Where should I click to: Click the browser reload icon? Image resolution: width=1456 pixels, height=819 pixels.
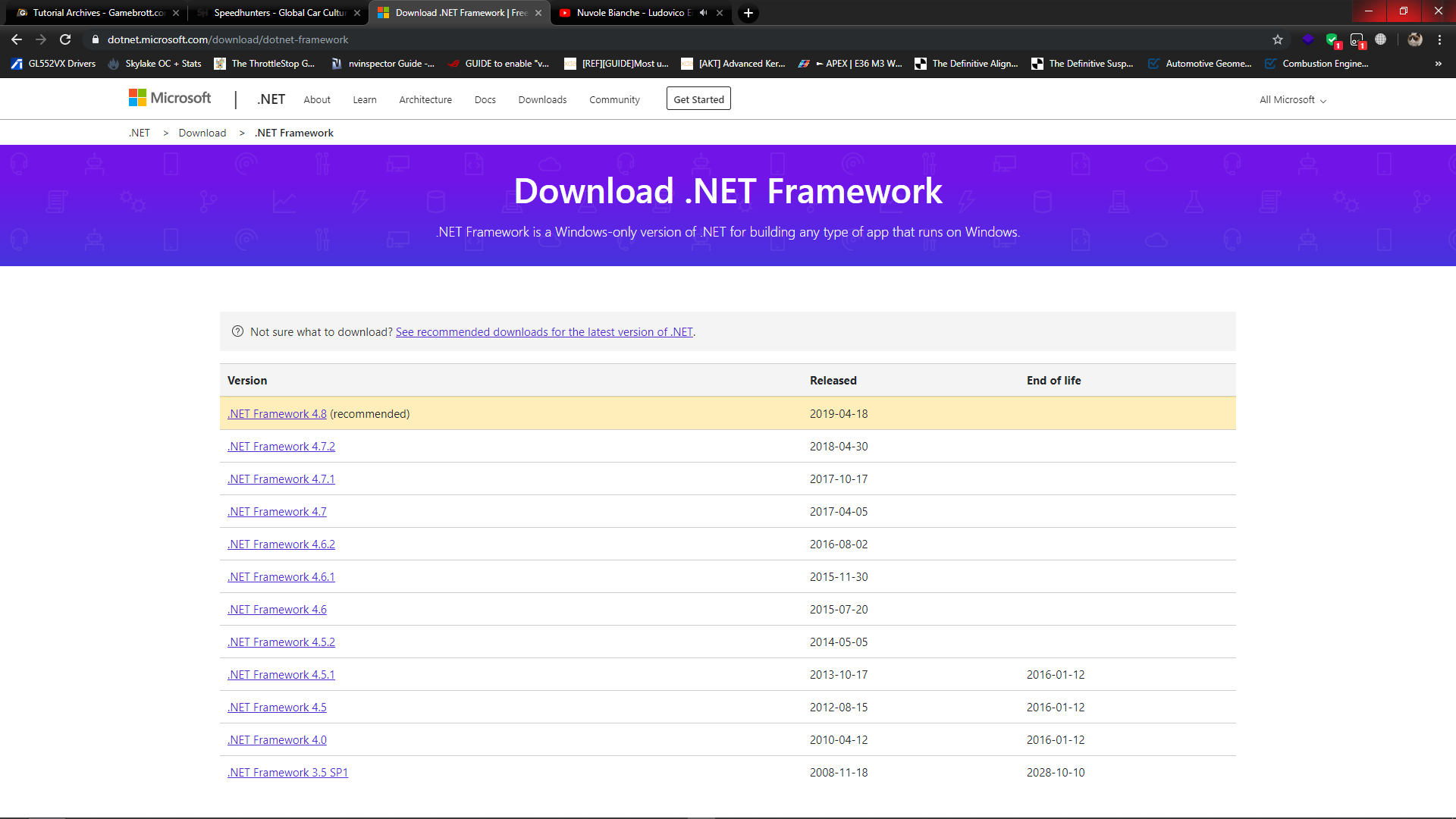pos(65,39)
